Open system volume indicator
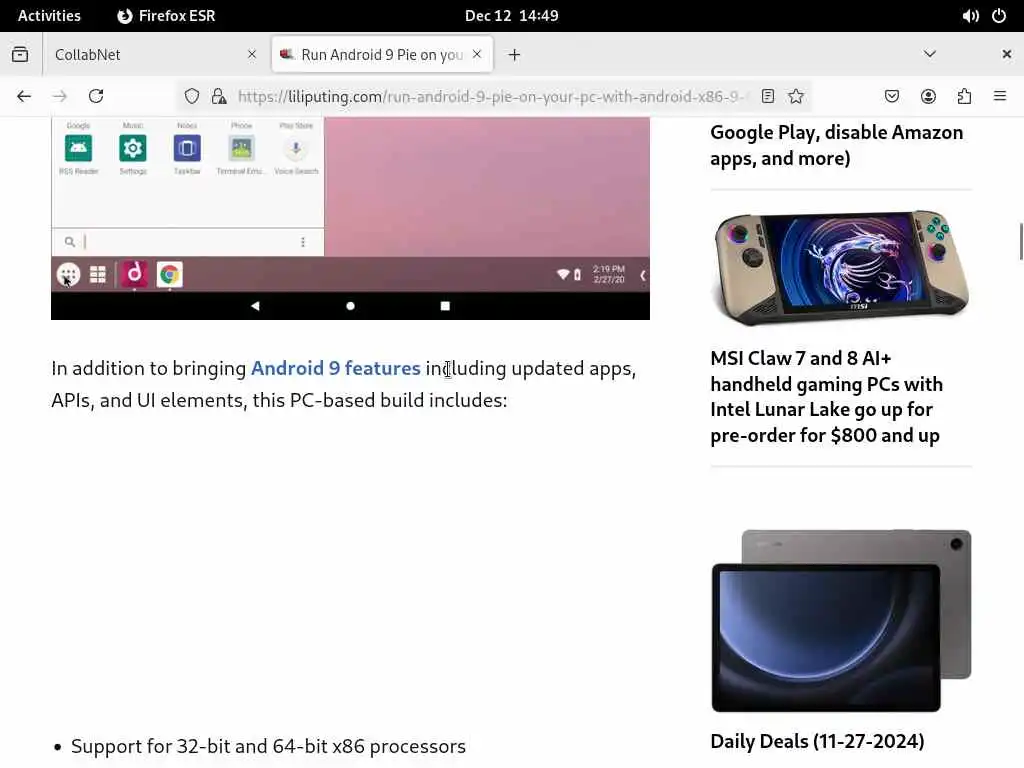Viewport: 1024px width, 768px height. click(x=970, y=16)
